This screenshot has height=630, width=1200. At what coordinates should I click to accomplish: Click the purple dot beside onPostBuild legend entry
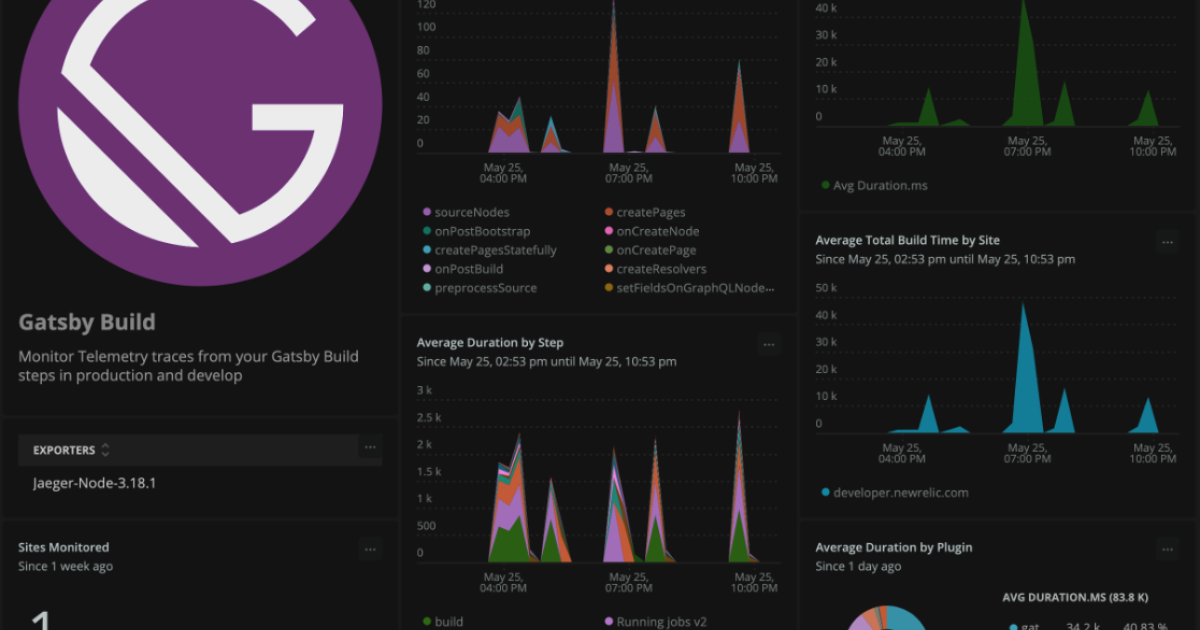pos(425,269)
